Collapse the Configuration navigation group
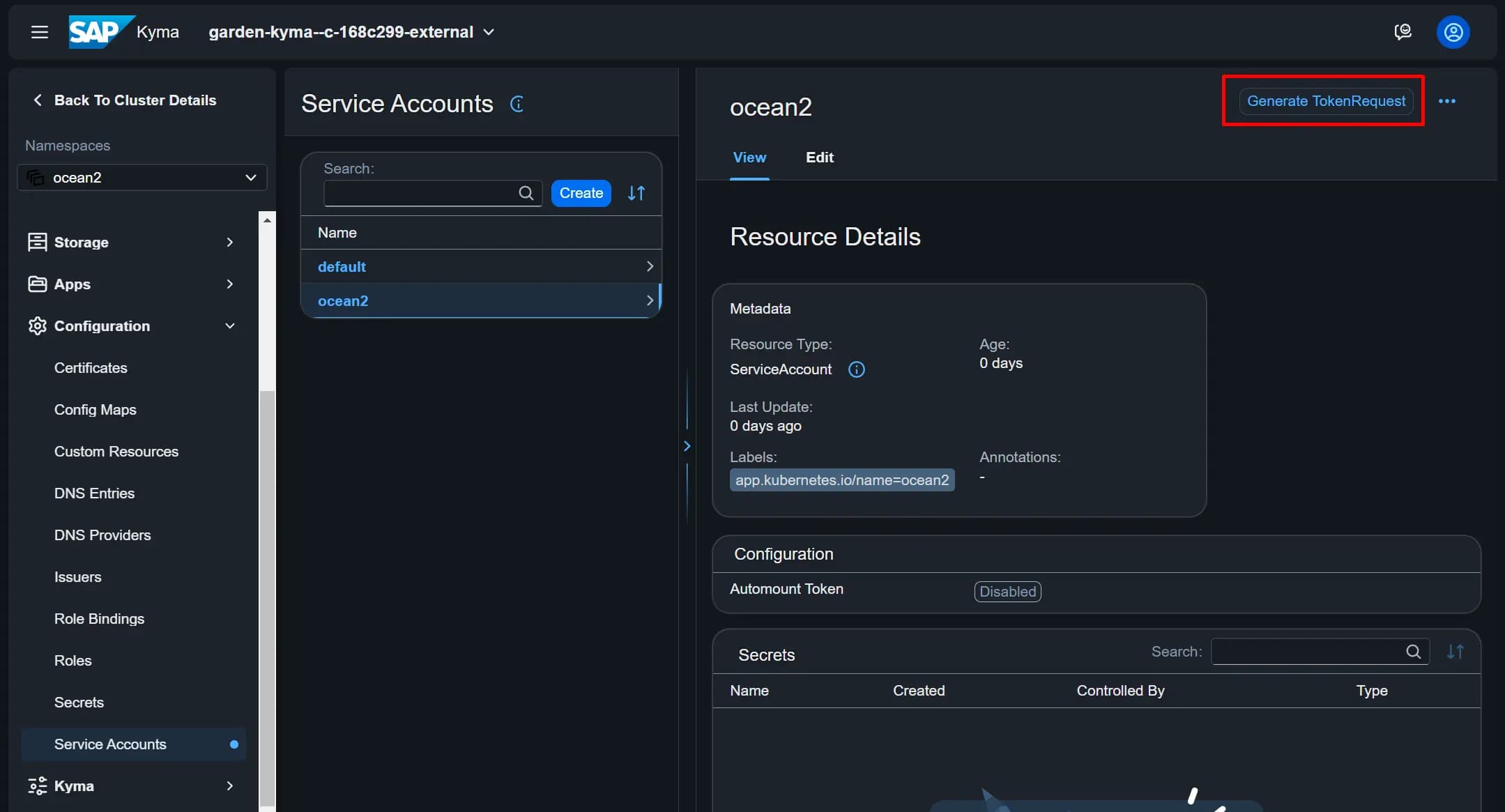Image resolution: width=1505 pixels, height=812 pixels. pyautogui.click(x=230, y=325)
